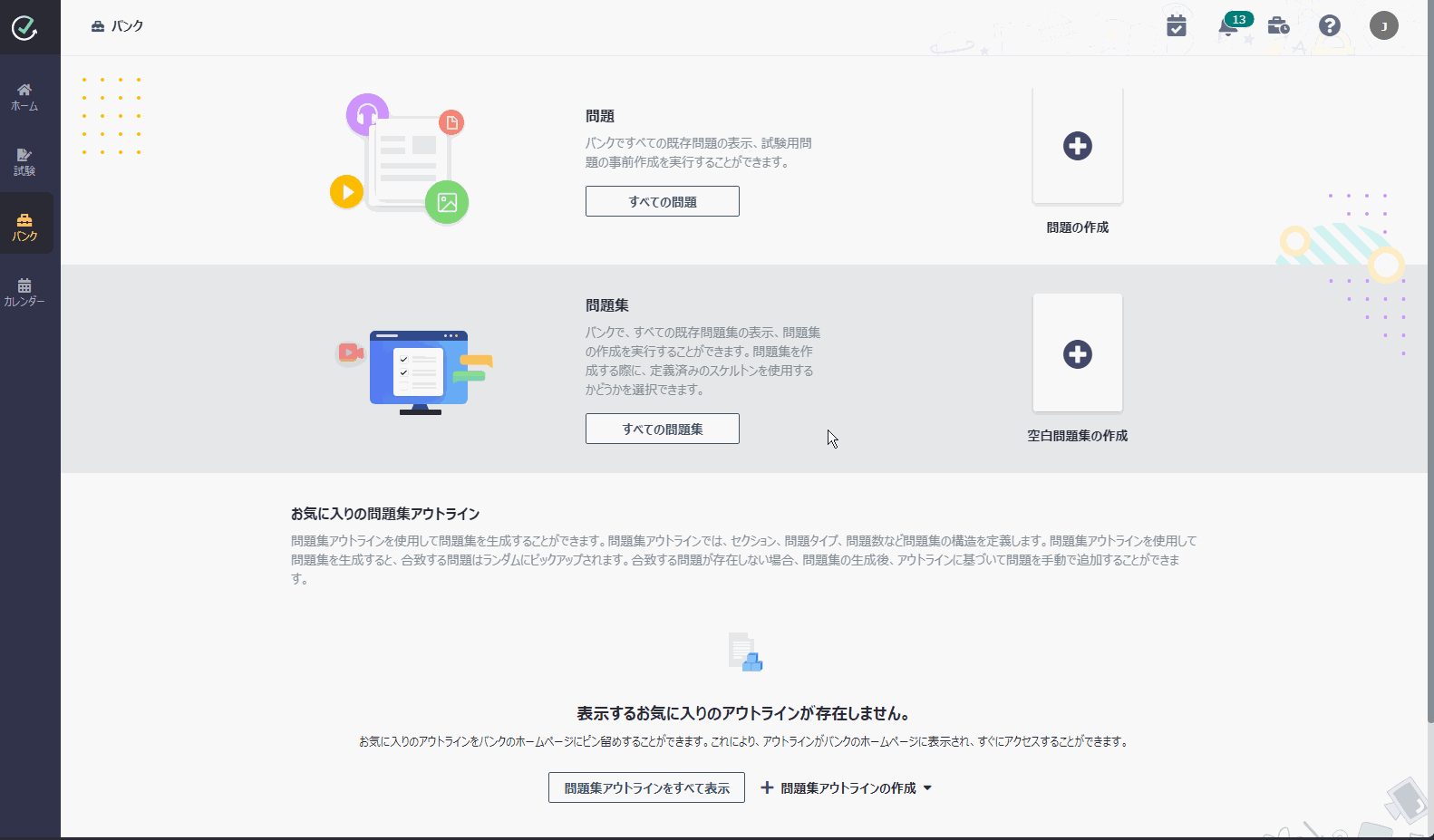Click the app logo in top-left corner

click(24, 28)
